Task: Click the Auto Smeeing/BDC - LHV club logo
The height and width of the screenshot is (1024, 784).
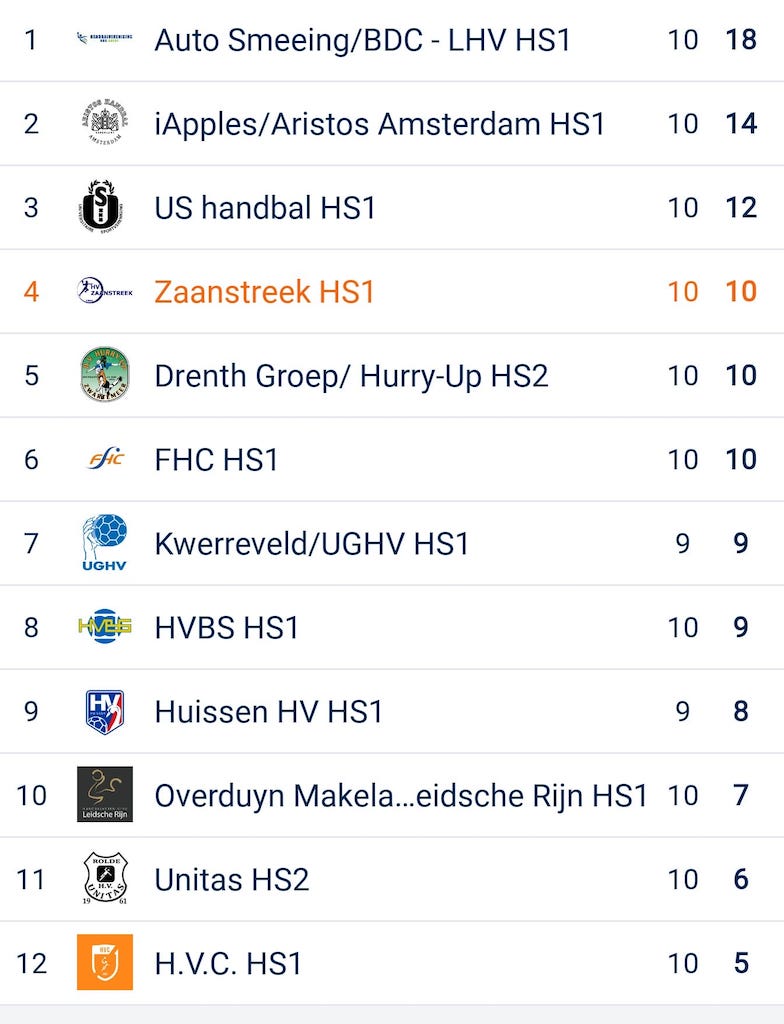Action: (104, 40)
